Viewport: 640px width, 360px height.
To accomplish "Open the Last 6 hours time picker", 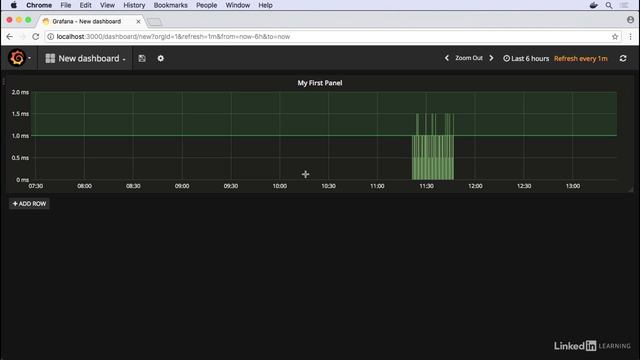I will coord(526,58).
